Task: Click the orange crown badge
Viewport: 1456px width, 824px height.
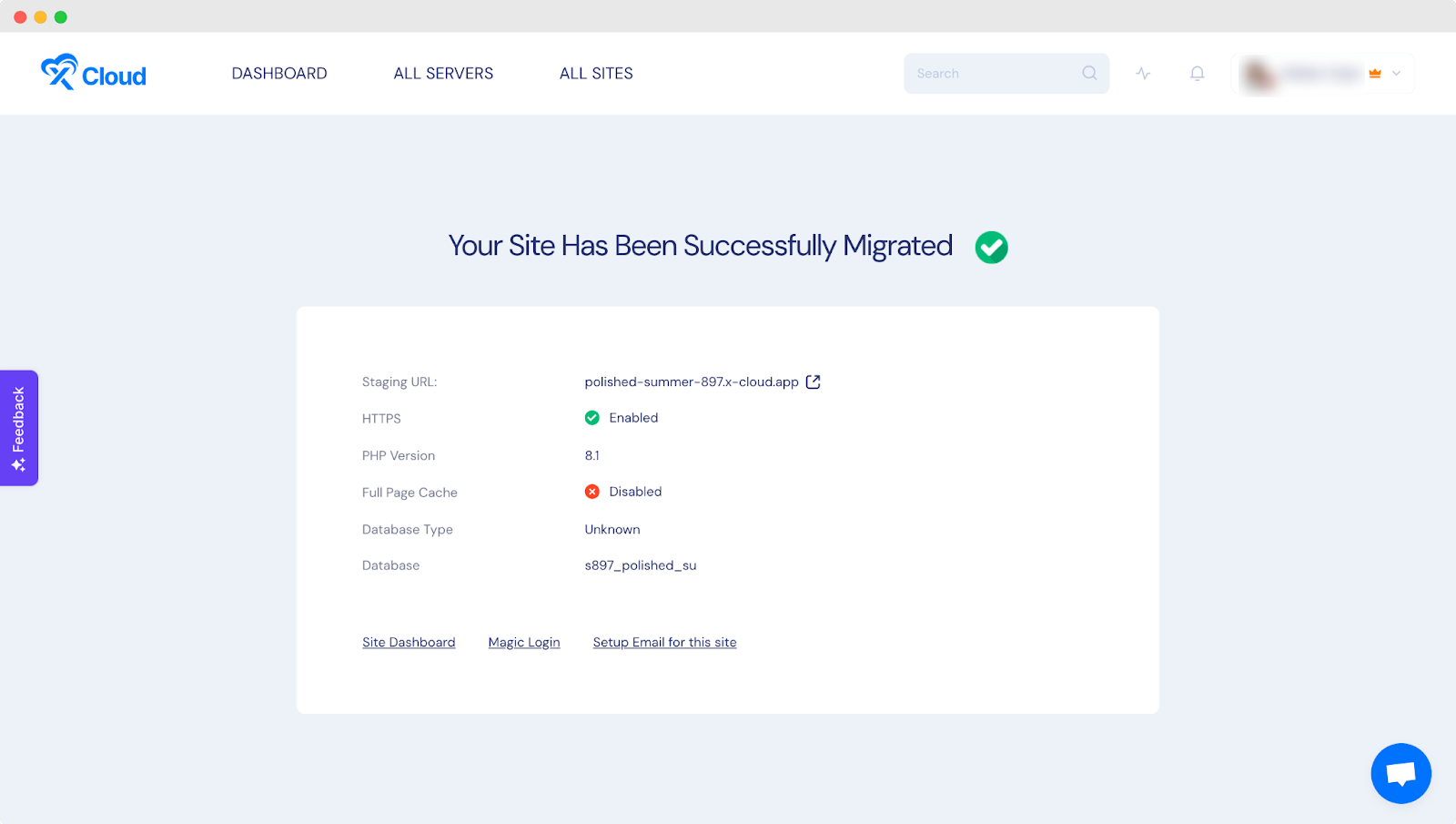Action: 1375,74
